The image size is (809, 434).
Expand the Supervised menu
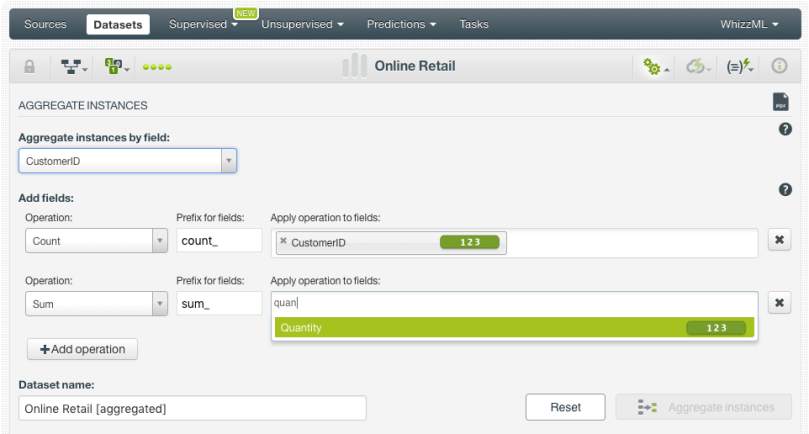pos(203,24)
